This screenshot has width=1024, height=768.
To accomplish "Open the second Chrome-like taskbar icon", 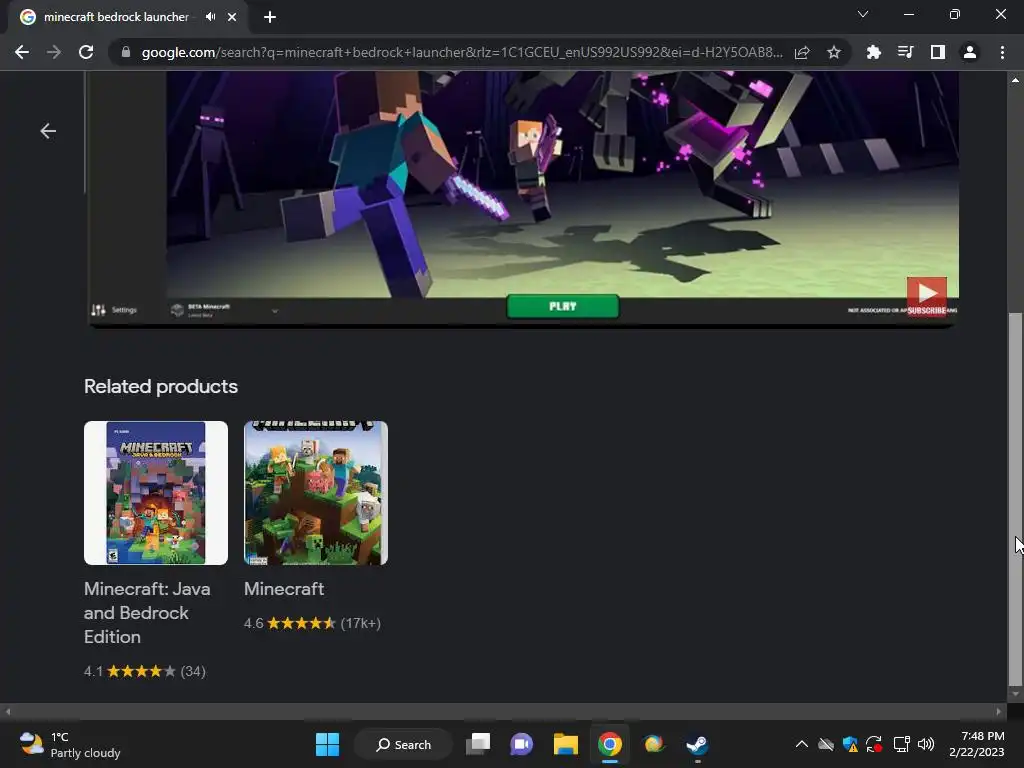I will (653, 744).
